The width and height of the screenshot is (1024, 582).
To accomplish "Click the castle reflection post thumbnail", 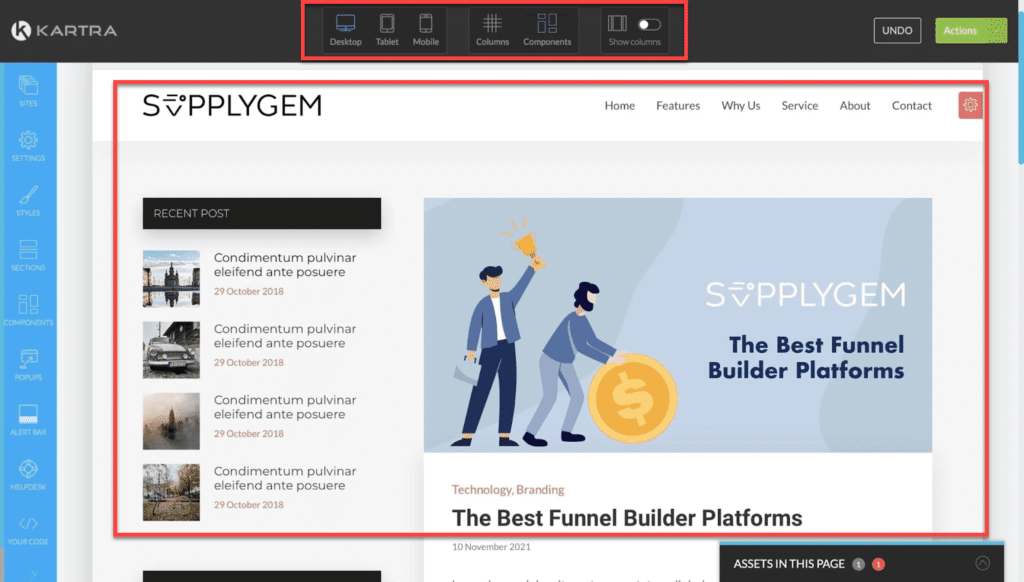I will click(x=171, y=278).
